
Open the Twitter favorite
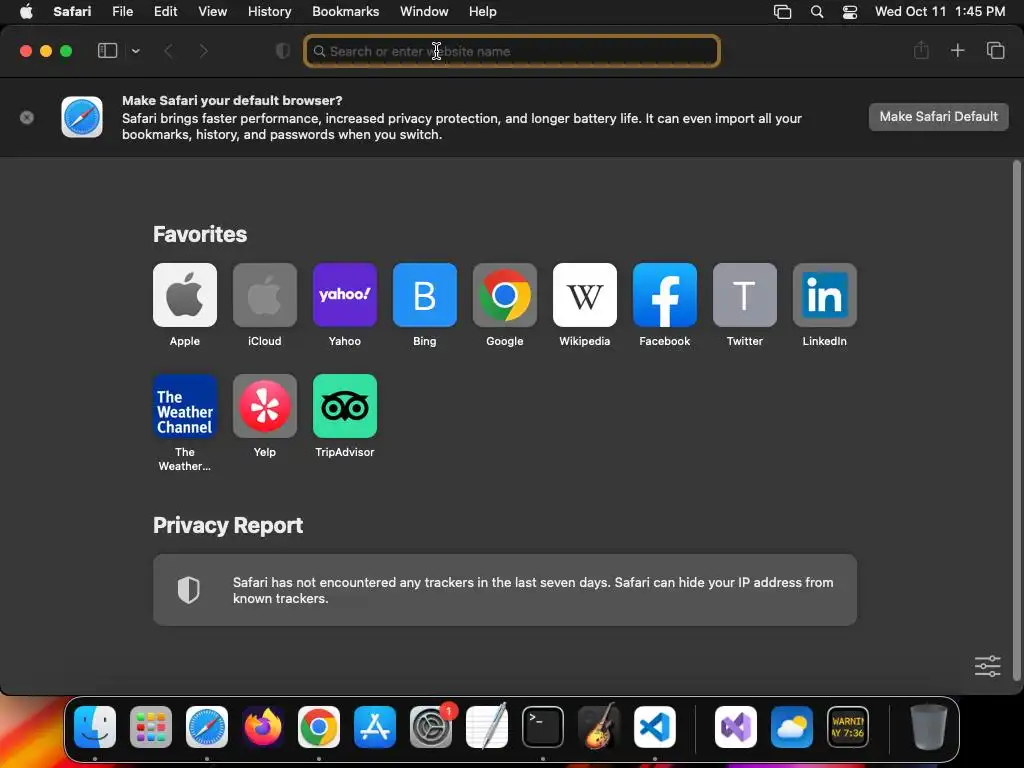pos(744,295)
